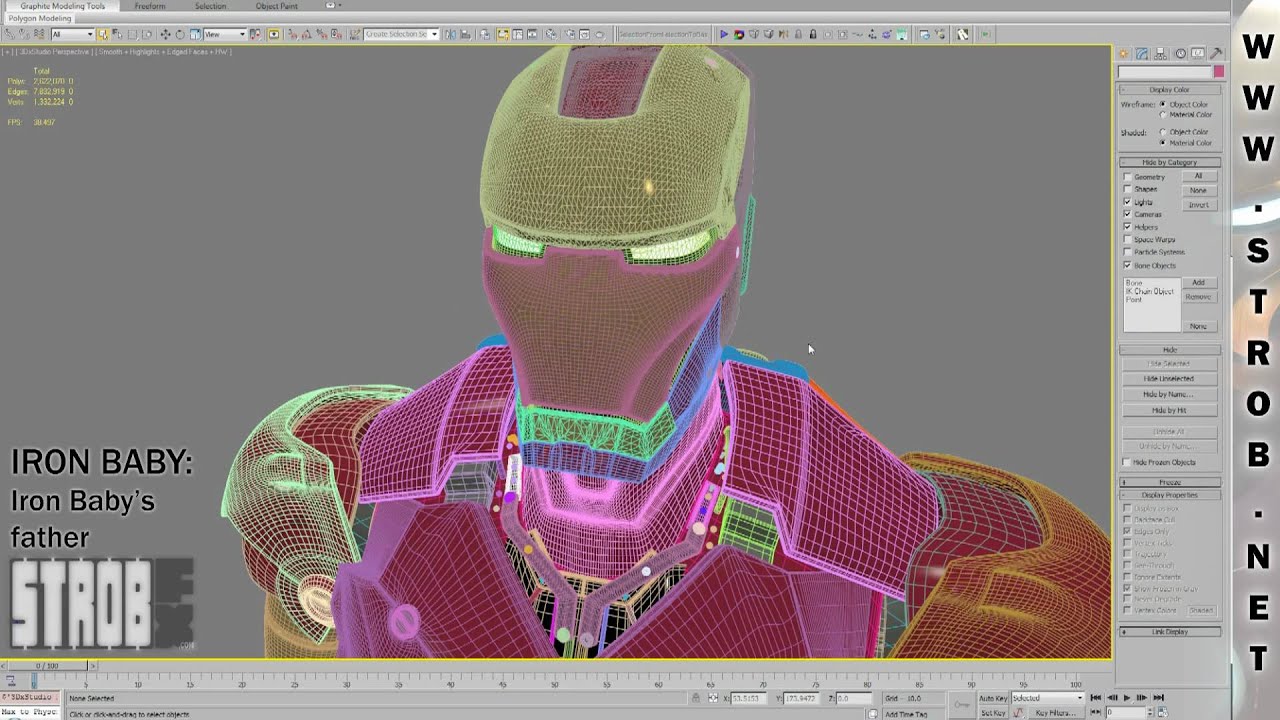Click the object color swatch
The image size is (1280, 720).
[x=1218, y=72]
